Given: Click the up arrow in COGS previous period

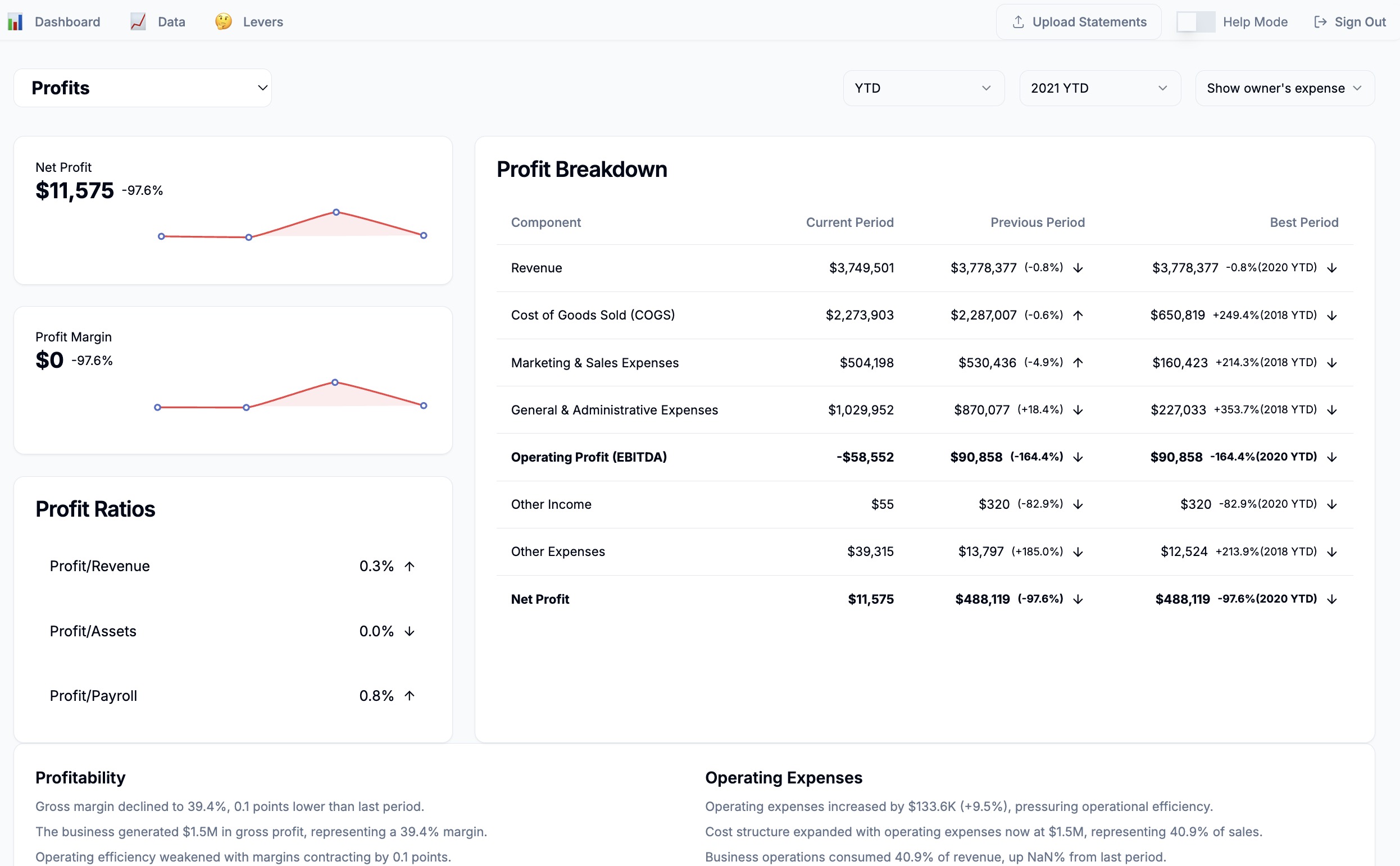Looking at the screenshot, I should (x=1078, y=315).
